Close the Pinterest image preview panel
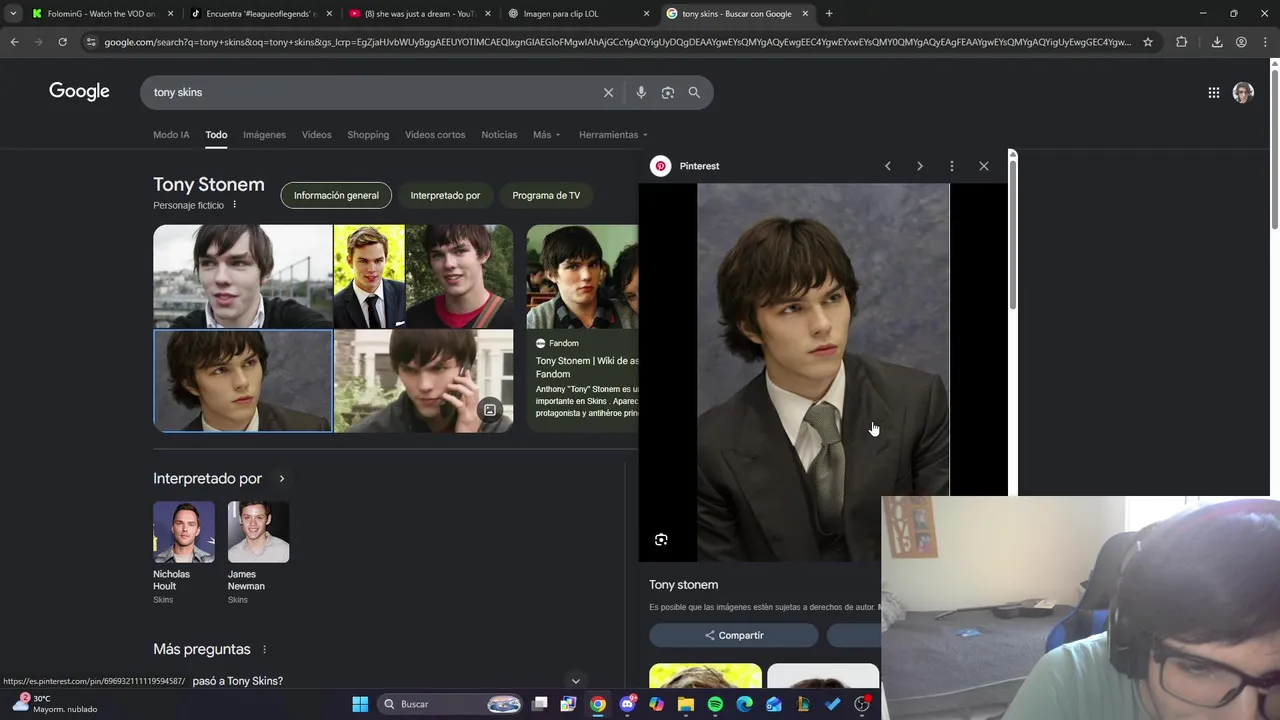This screenshot has height=720, width=1280. [983, 166]
